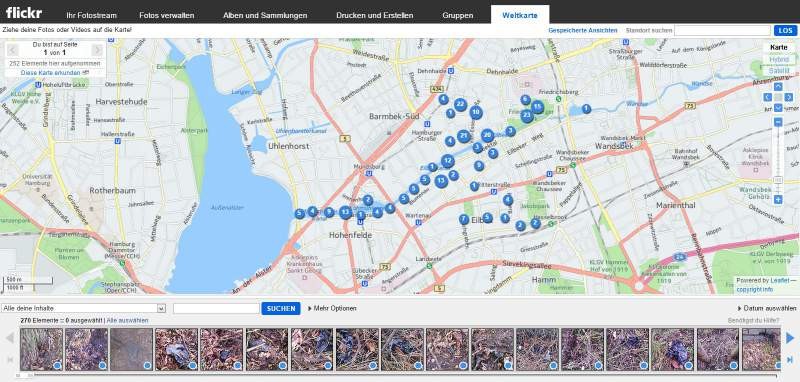Viewport: 800px width, 382px height.
Task: Click the flickr logo
Action: [24, 13]
